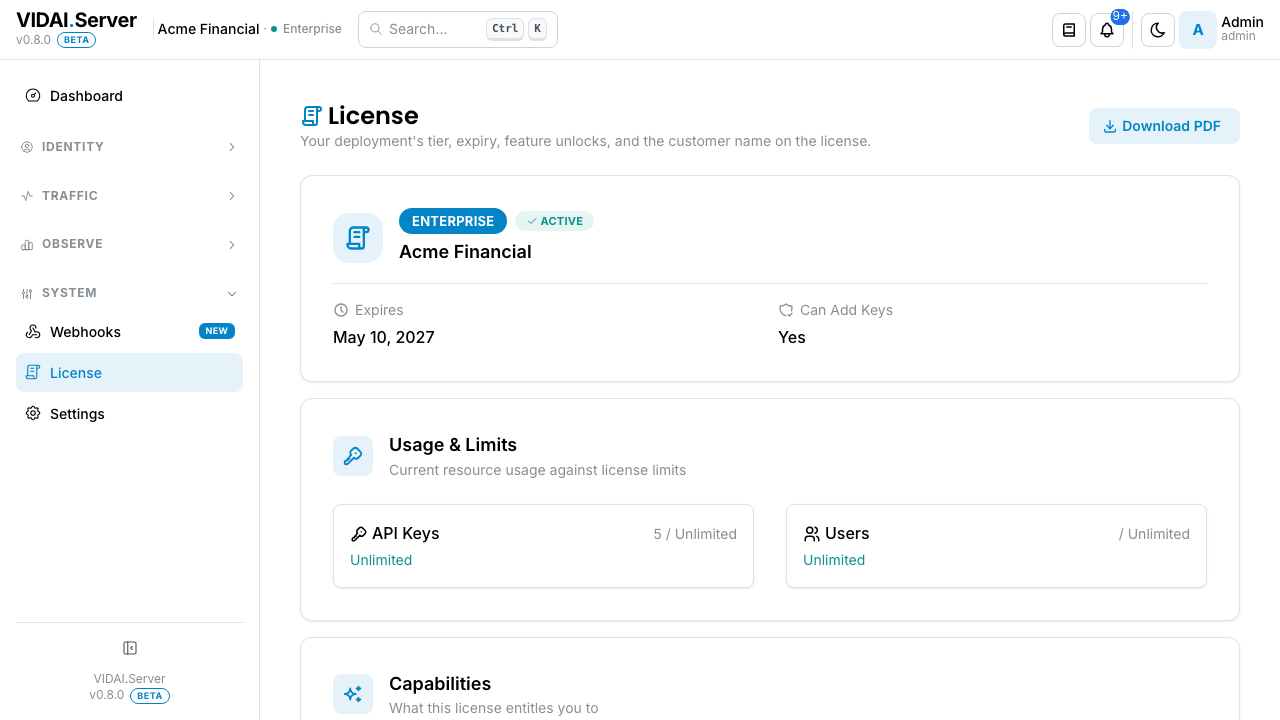The height and width of the screenshot is (720, 1280).
Task: Expand the IDENTITY sidebar section
Action: tap(129, 147)
